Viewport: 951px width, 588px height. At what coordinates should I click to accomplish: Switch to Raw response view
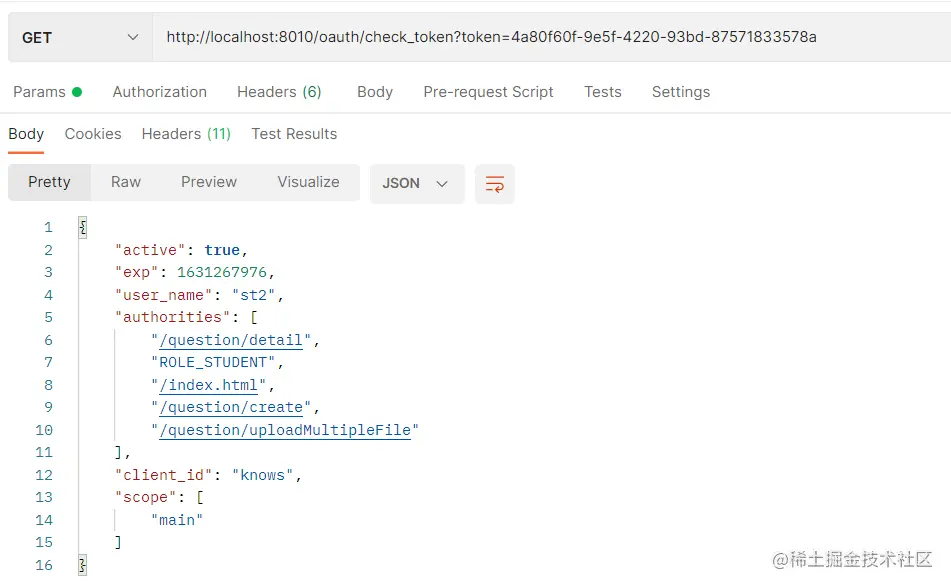coord(126,182)
